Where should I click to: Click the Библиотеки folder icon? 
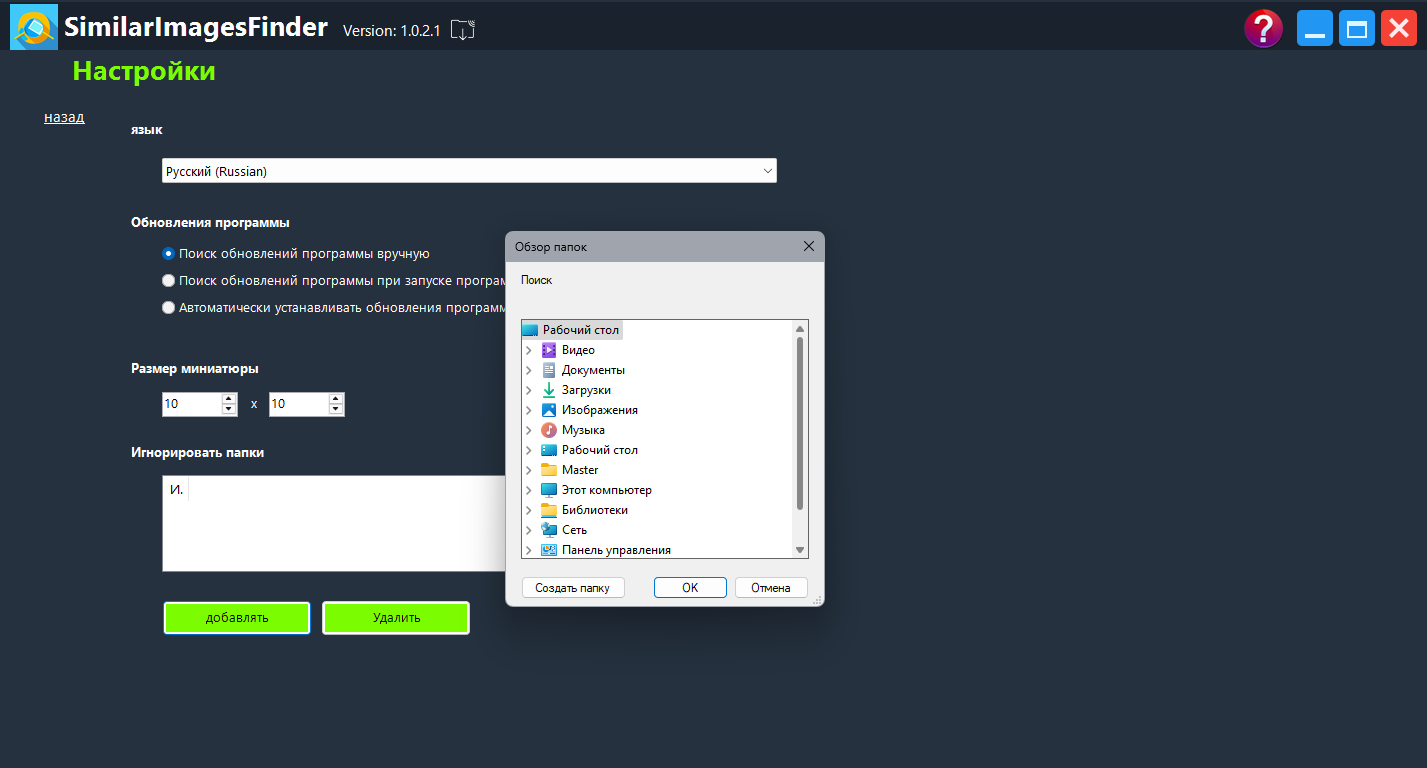pyautogui.click(x=548, y=510)
